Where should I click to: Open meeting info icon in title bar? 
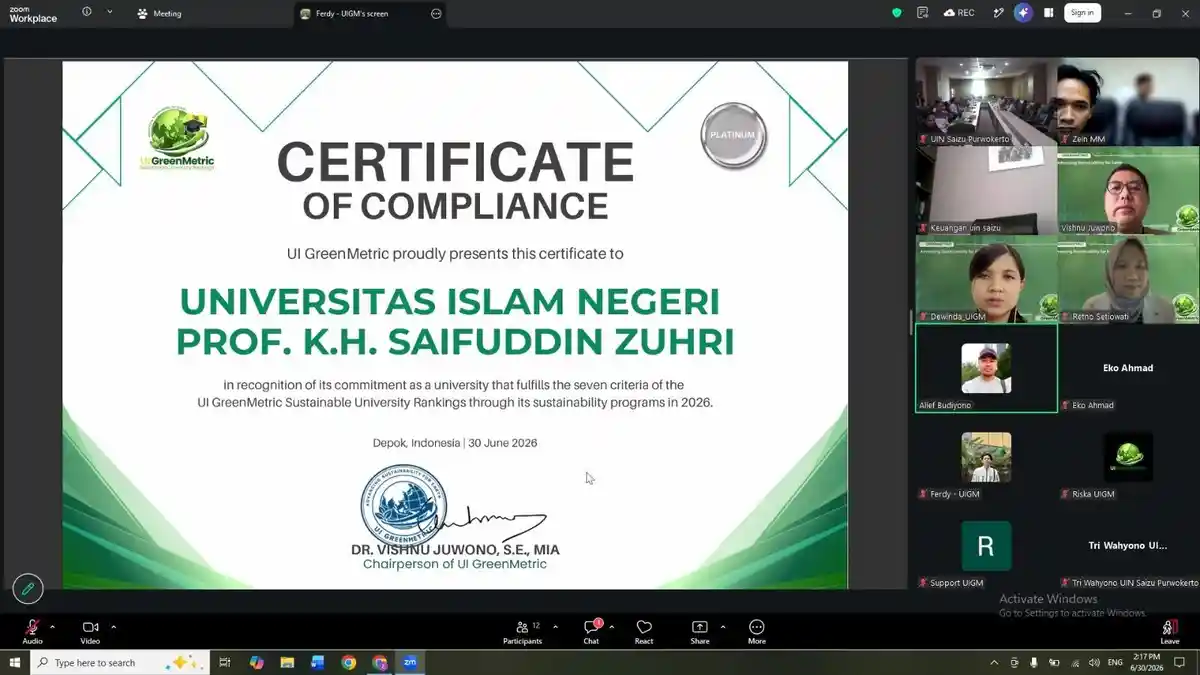[87, 12]
